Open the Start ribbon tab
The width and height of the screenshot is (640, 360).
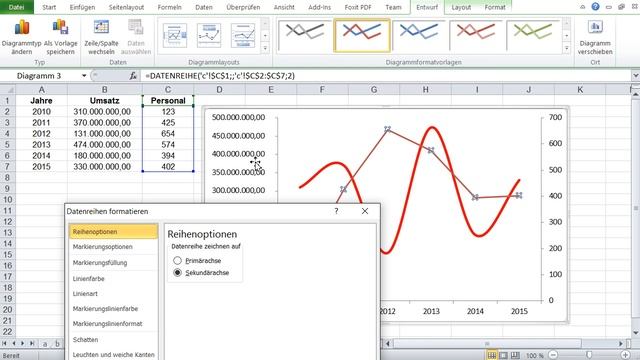(49, 7)
